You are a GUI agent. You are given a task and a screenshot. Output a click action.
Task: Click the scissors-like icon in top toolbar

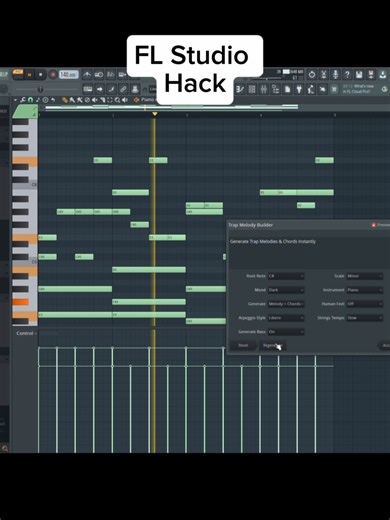tap(323, 74)
